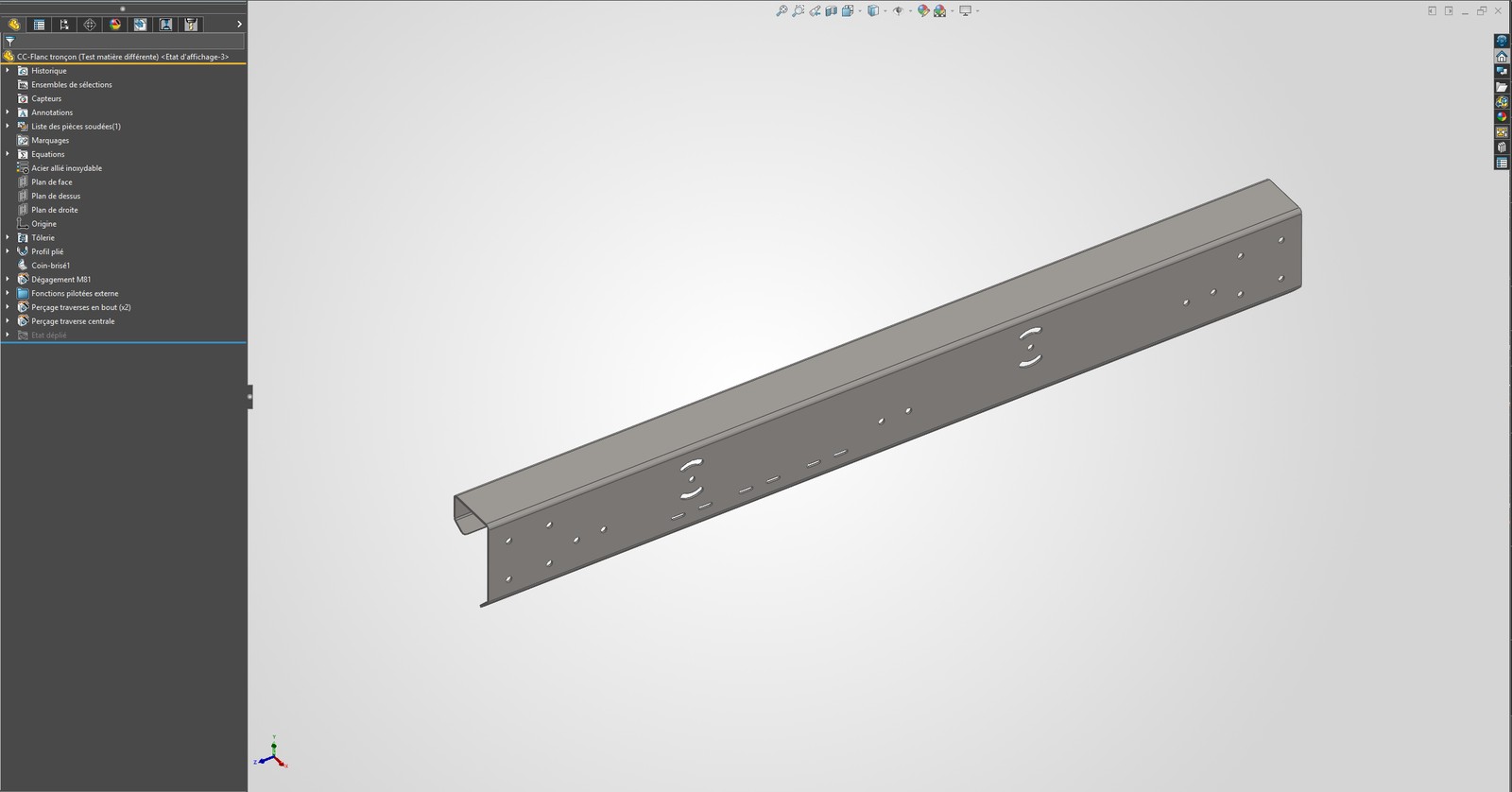Viewport: 1512px width, 792px height.
Task: Show more manager tabs with arrow
Action: [239, 25]
